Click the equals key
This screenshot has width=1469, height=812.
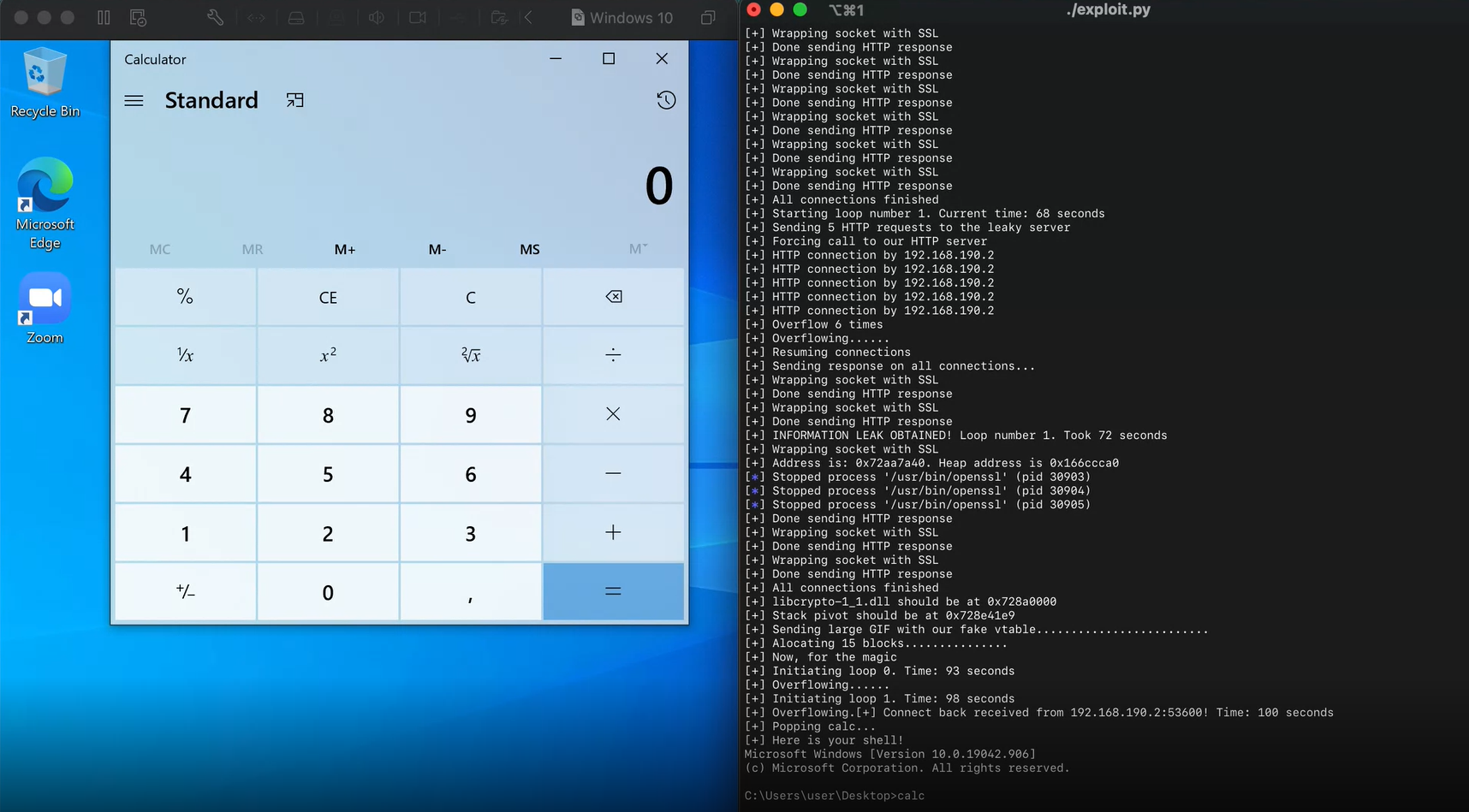tap(614, 591)
